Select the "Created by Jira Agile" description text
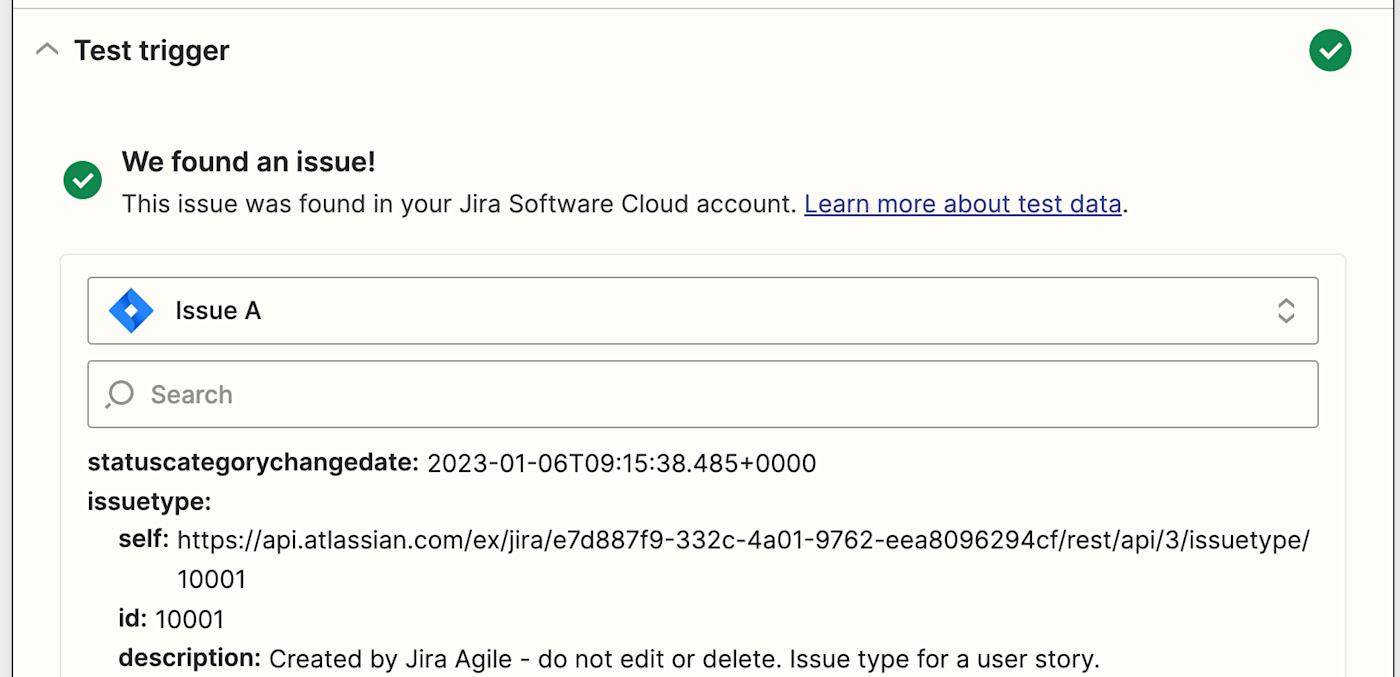This screenshot has width=1400, height=677. [x=684, y=659]
